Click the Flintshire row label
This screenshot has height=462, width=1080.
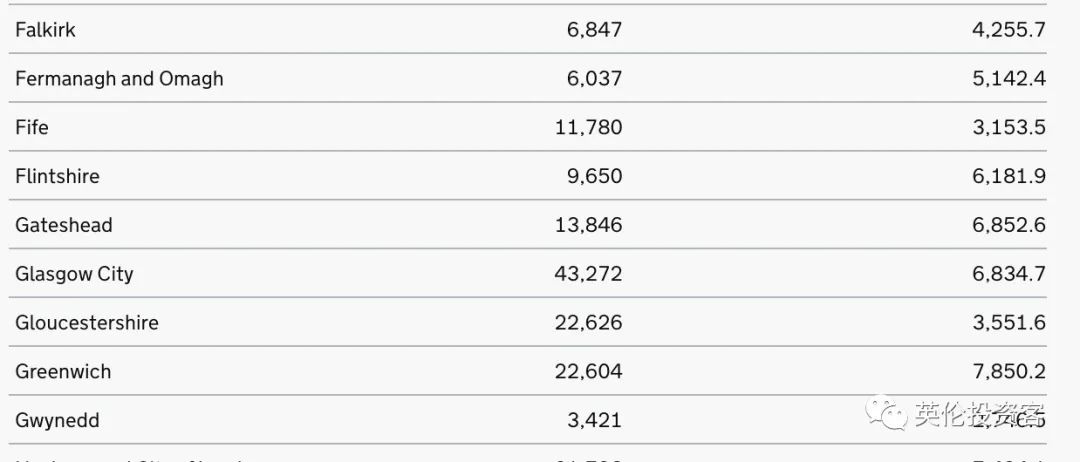[57, 177]
